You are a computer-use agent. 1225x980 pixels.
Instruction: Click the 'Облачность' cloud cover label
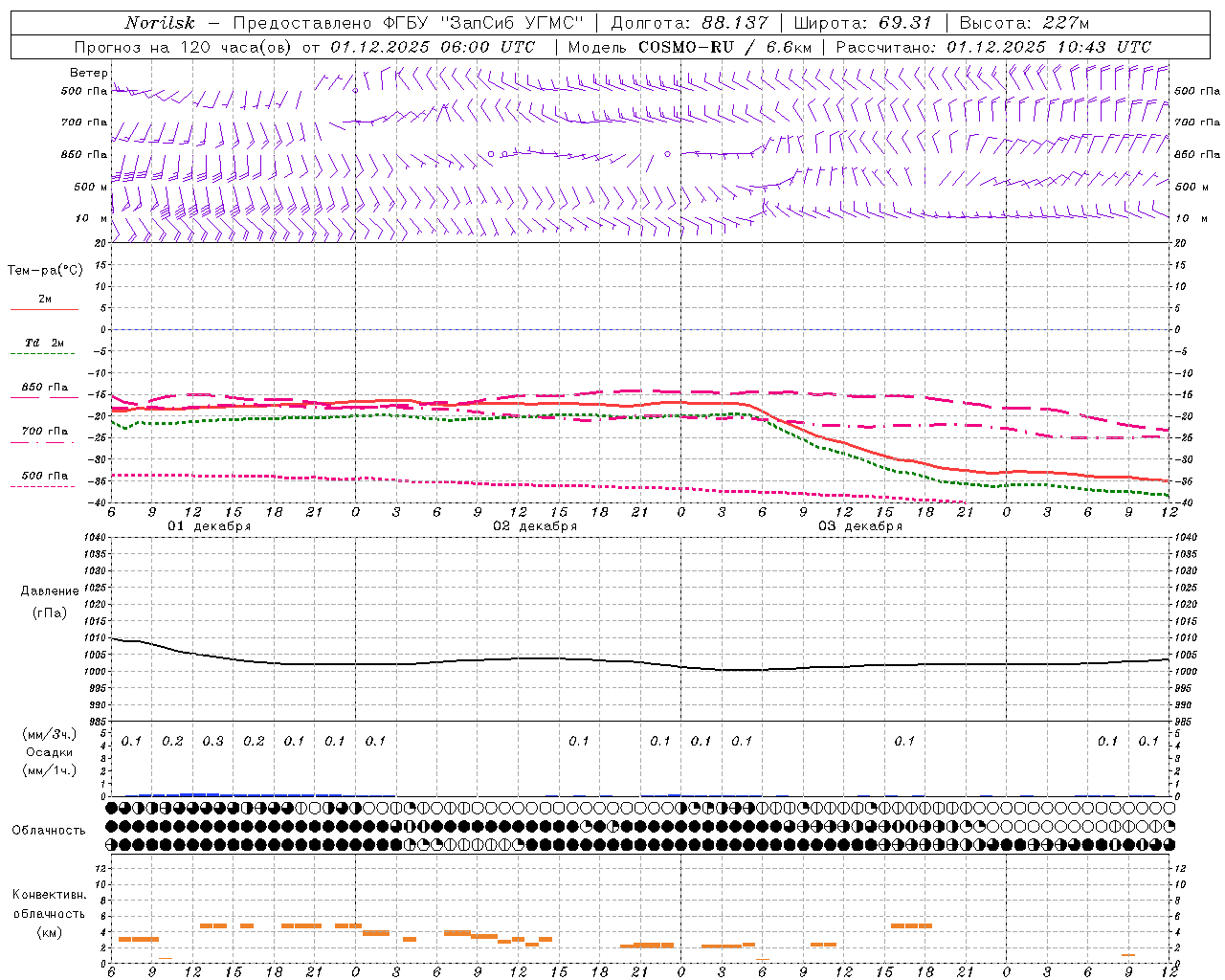tap(49, 830)
